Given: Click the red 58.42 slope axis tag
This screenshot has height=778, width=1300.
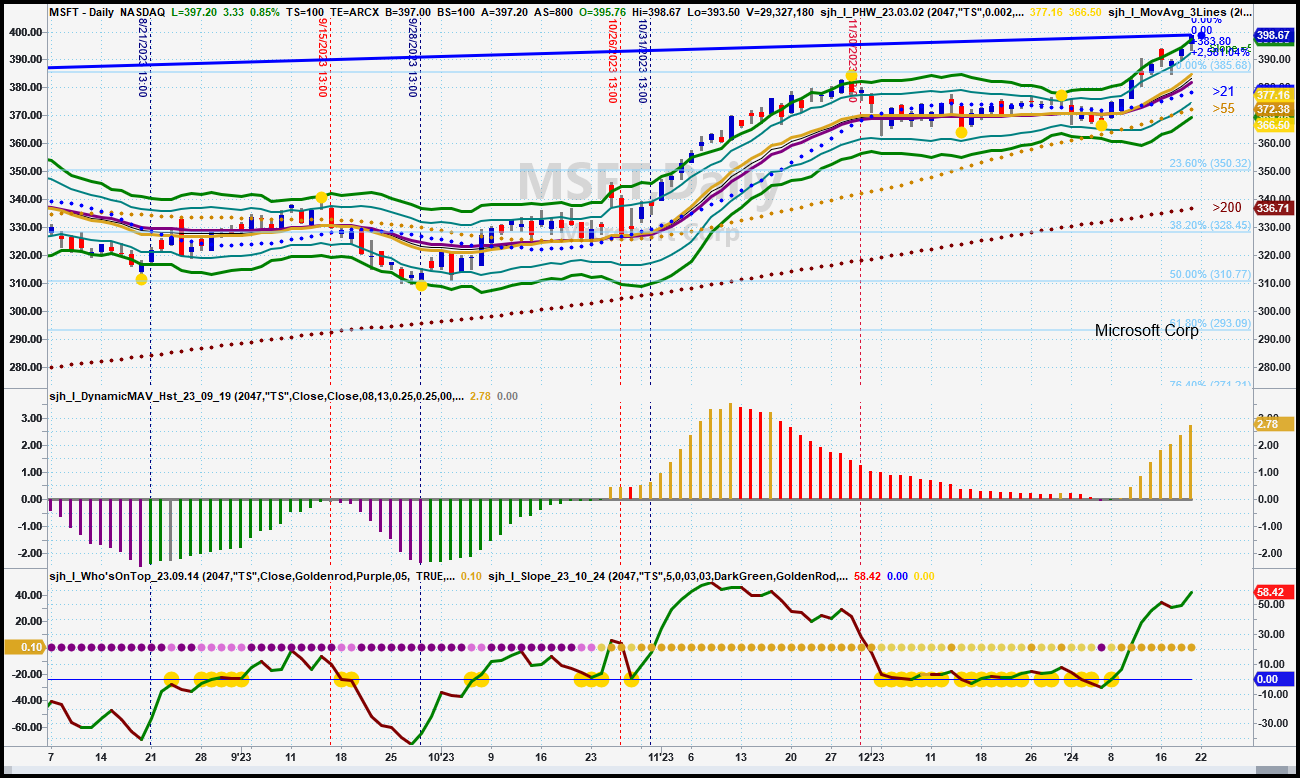Looking at the screenshot, I should click(x=1273, y=592).
